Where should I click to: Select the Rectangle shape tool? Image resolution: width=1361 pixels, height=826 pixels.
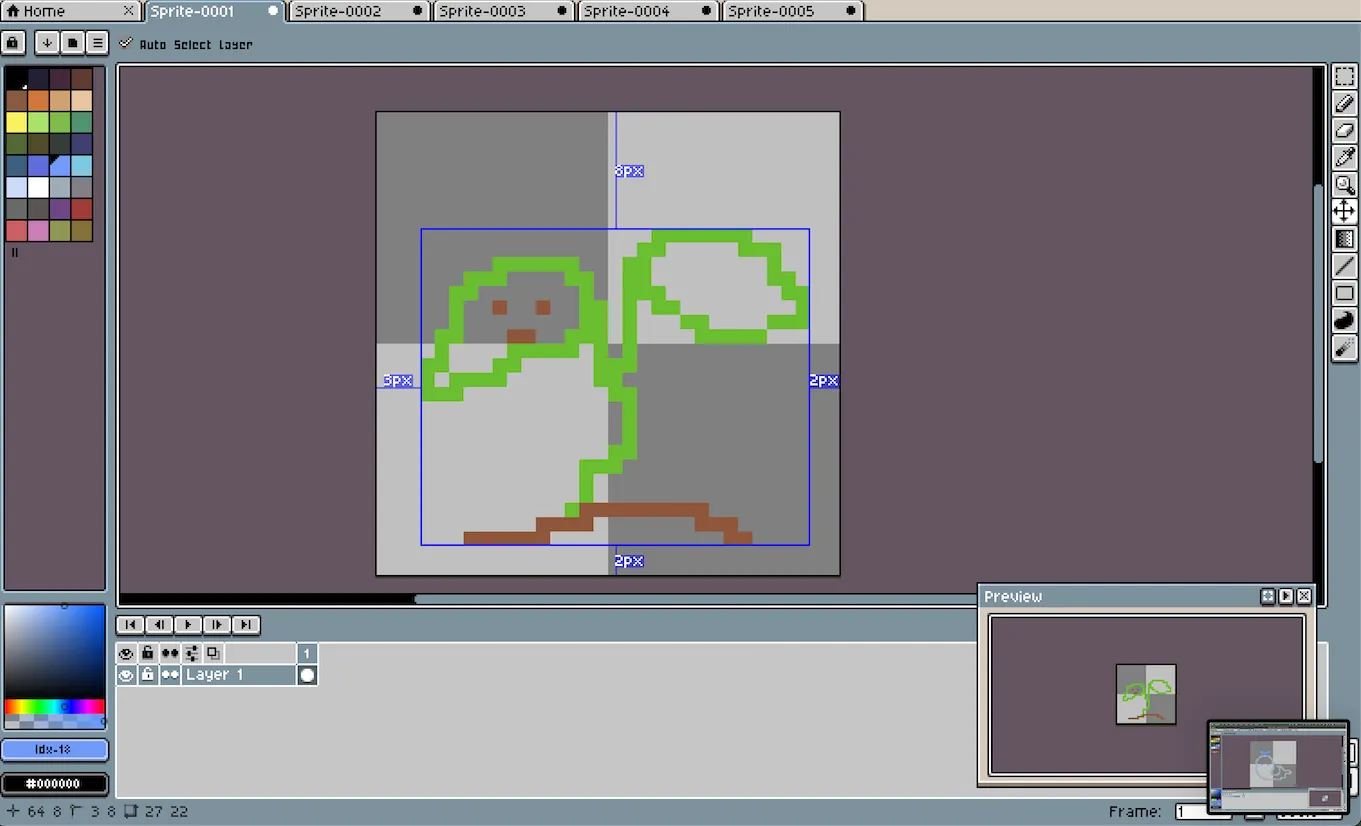coord(1345,293)
